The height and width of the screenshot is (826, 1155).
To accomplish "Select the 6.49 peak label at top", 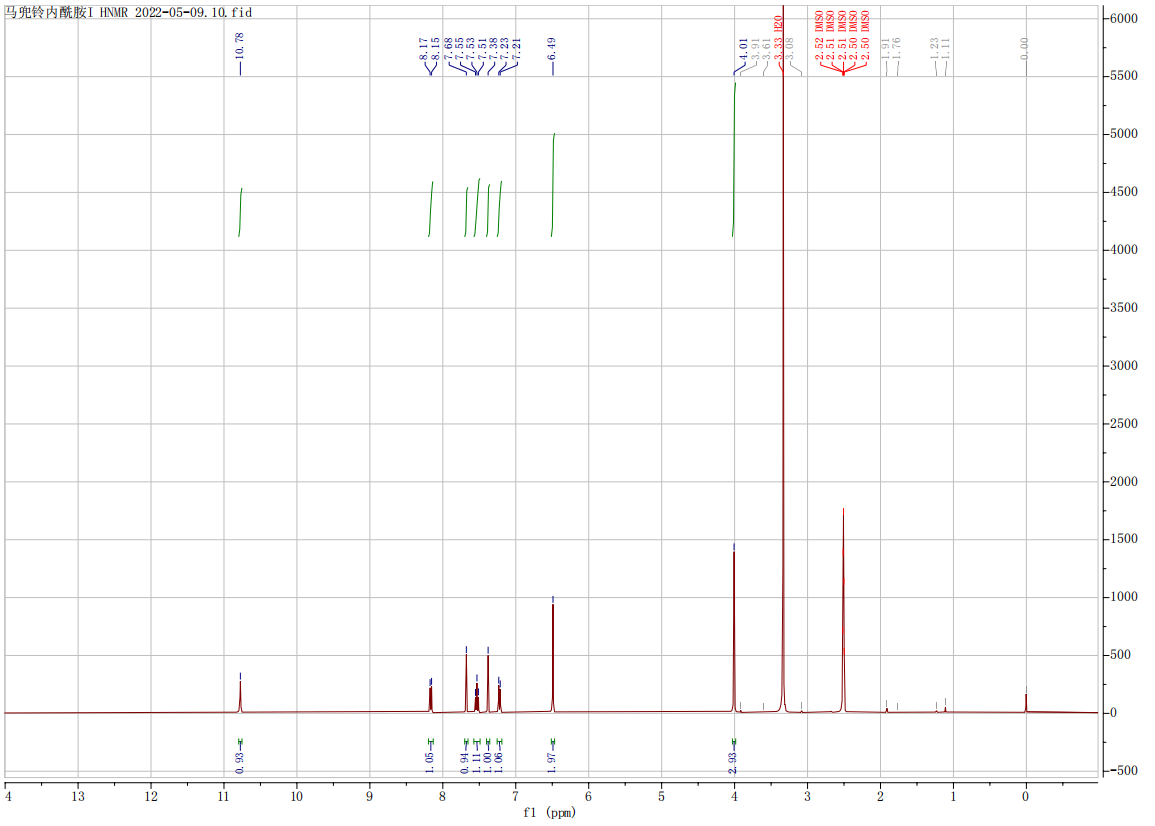I will click(552, 51).
